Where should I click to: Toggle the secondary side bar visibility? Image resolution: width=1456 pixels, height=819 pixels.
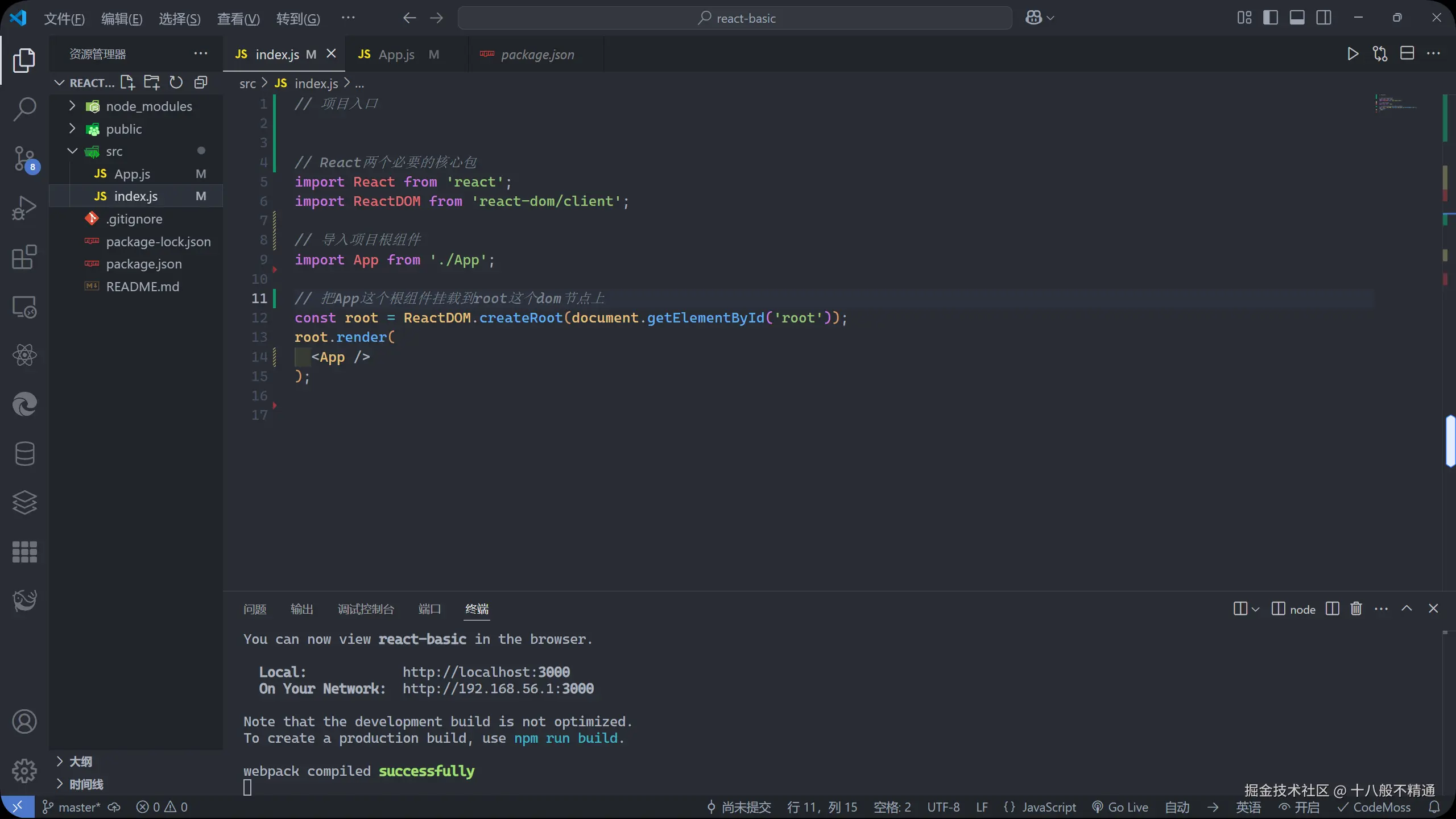click(1323, 18)
